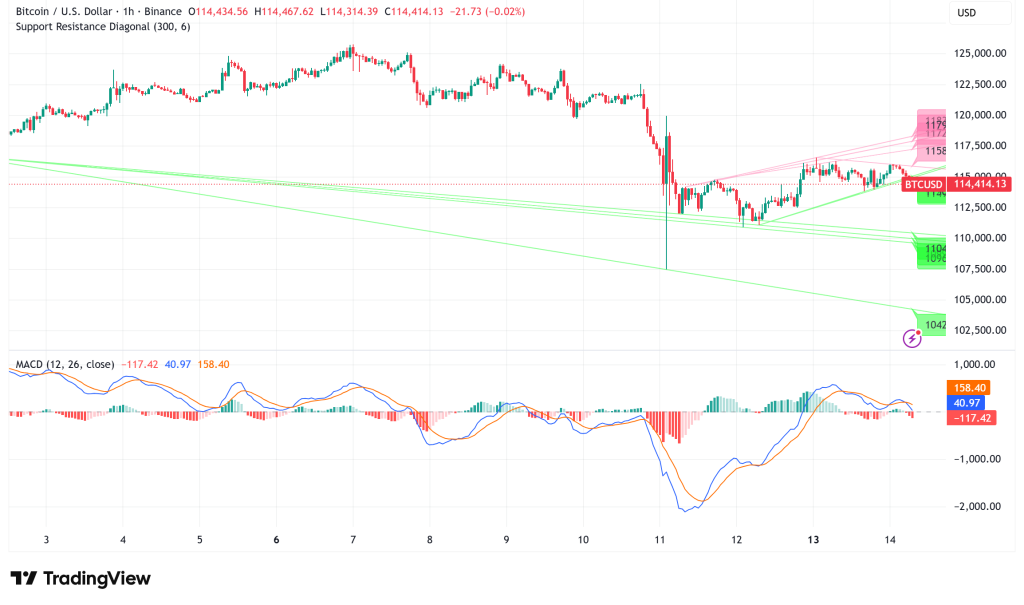
Task: Click the current price label 114,414.13
Action: click(980, 184)
